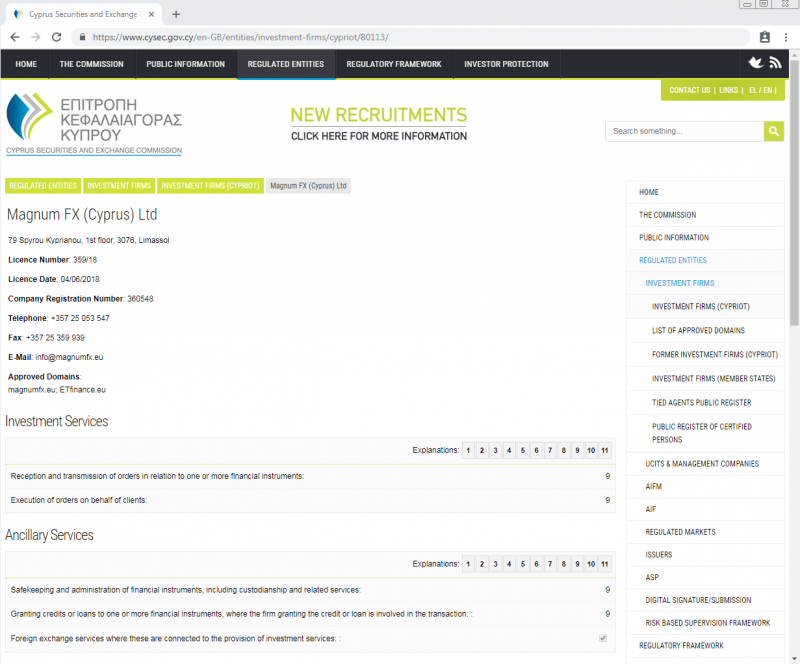Click CONTACT US link
Image resolution: width=800 pixels, height=664 pixels.
[689, 90]
